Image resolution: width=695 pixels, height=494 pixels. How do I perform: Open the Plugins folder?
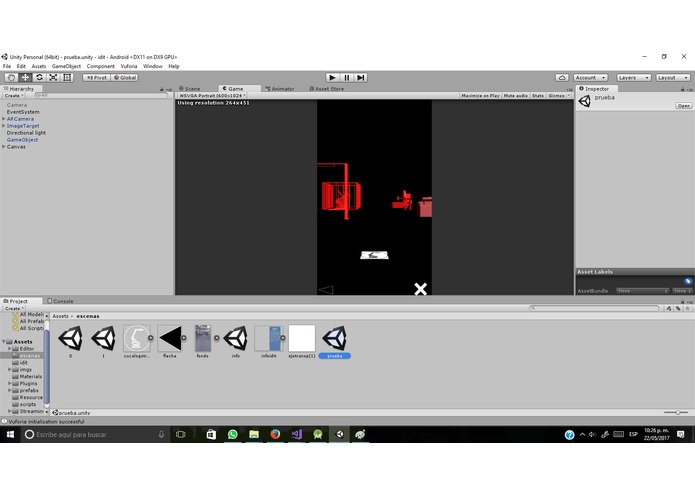click(28, 384)
